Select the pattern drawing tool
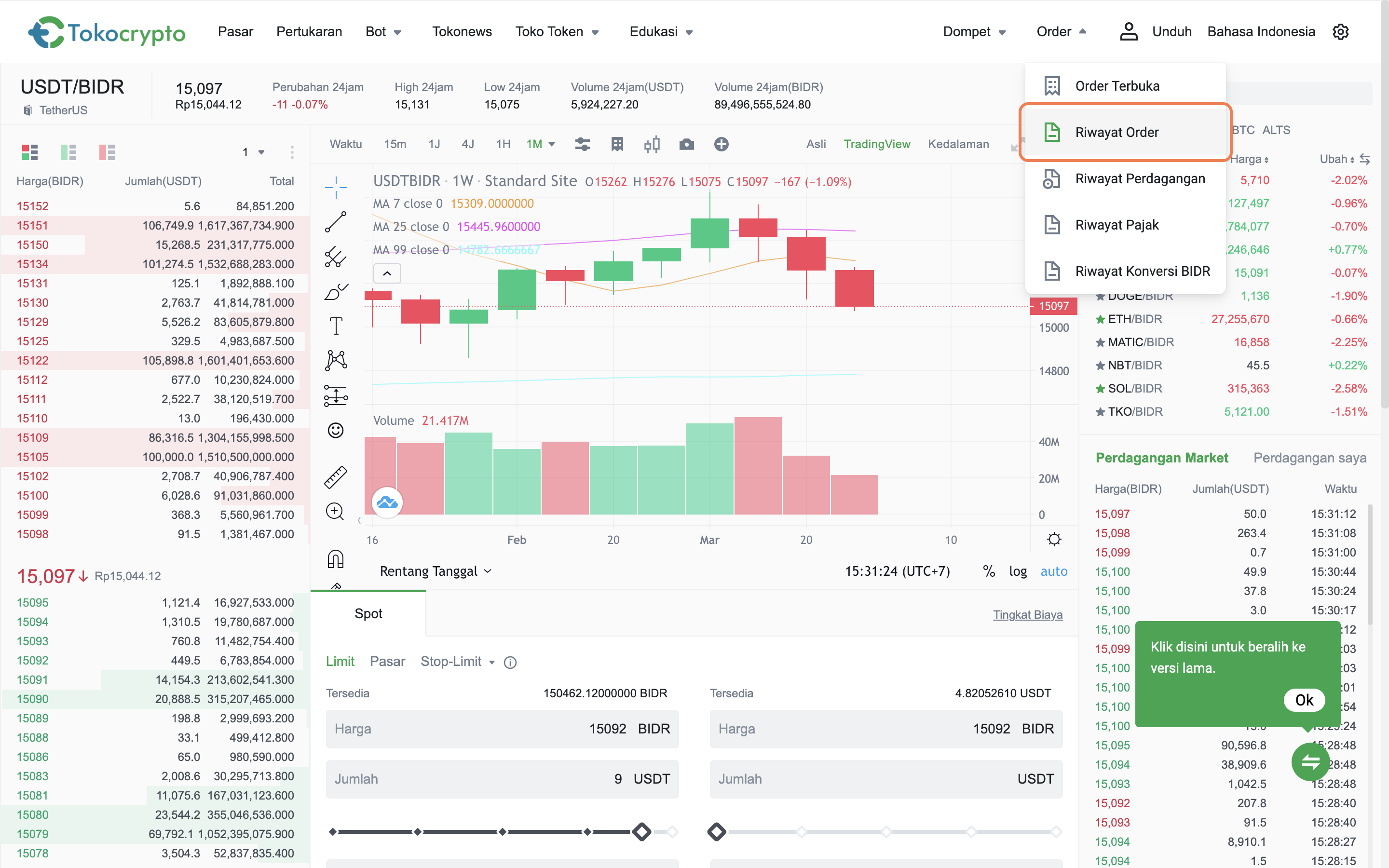The image size is (1389, 868). click(x=336, y=361)
